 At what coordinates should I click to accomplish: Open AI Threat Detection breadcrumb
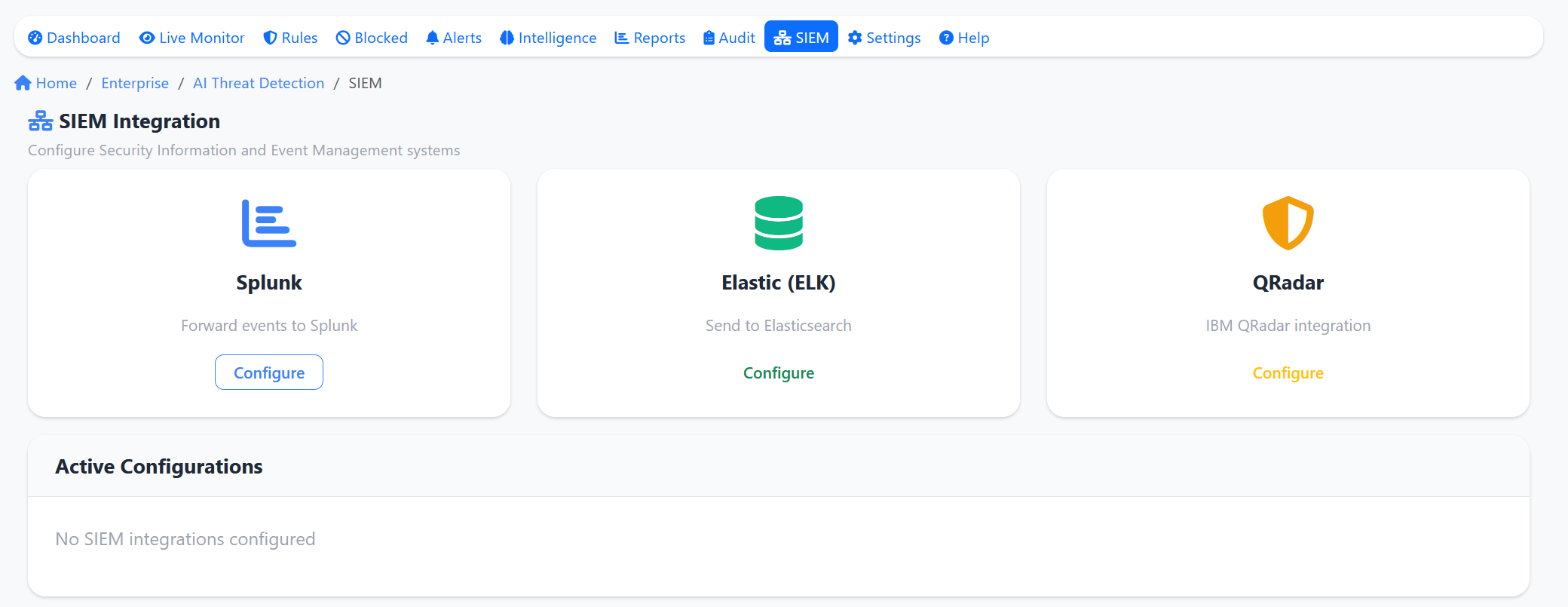[x=259, y=83]
